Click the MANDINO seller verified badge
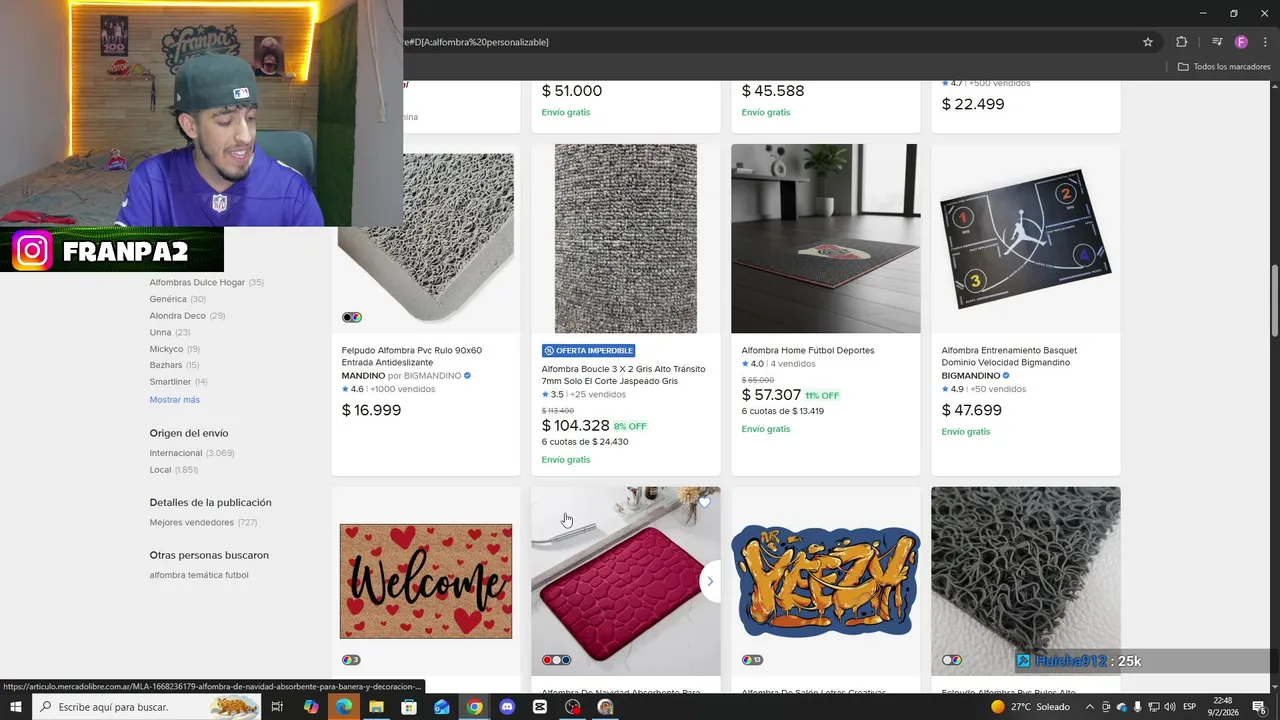 [467, 376]
